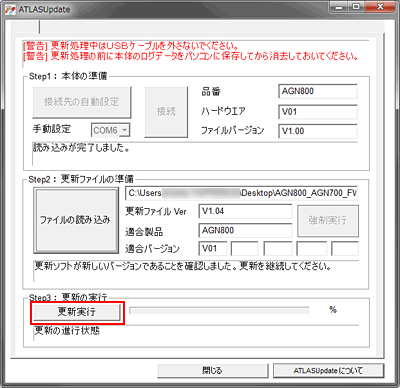The width and height of the screenshot is (400, 388).
Task: Click the 品番 field showing AGN800
Action: [x=318, y=91]
